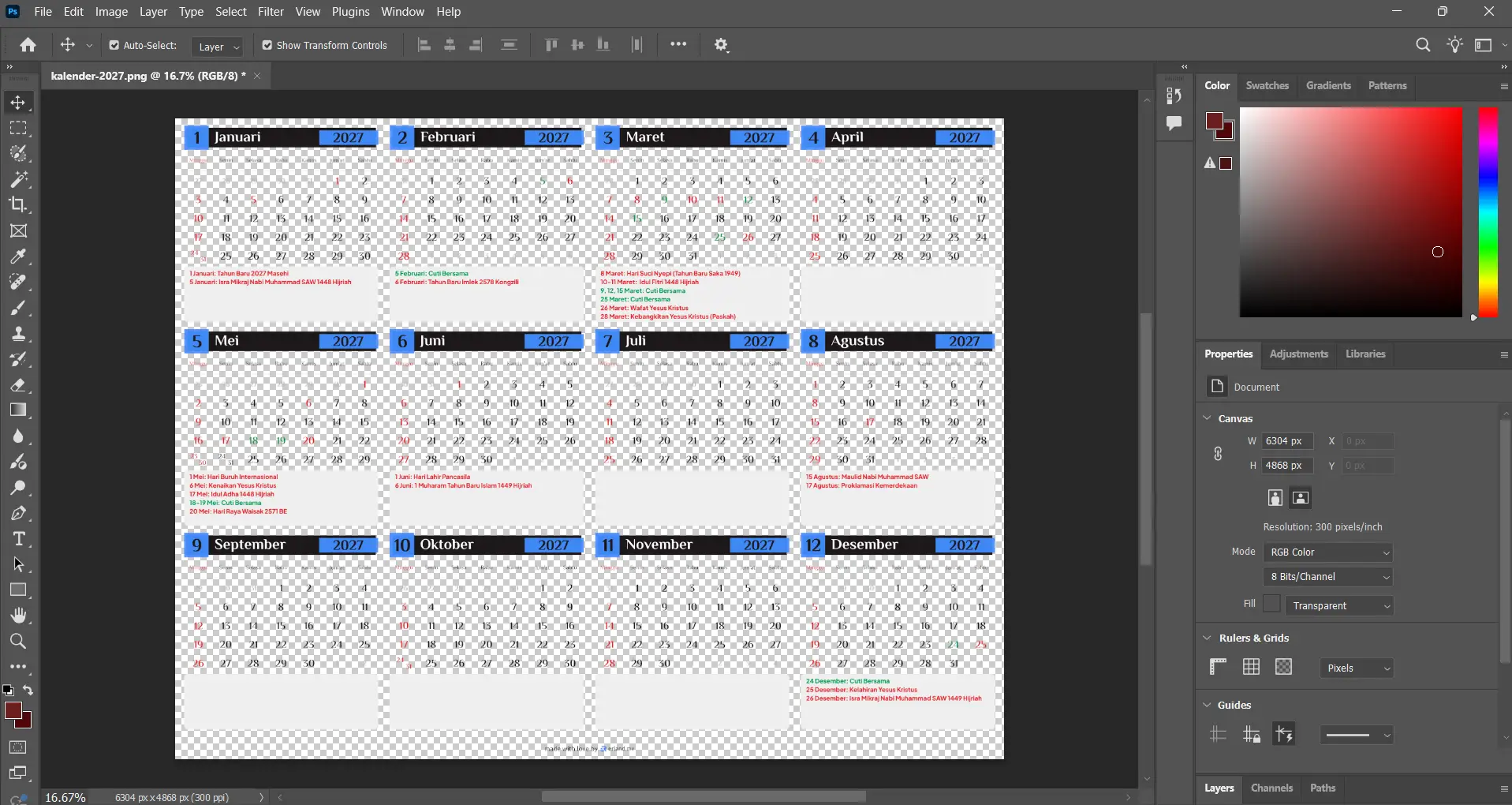The width and height of the screenshot is (1512, 805).
Task: Open the File menu
Action: [x=43, y=12]
